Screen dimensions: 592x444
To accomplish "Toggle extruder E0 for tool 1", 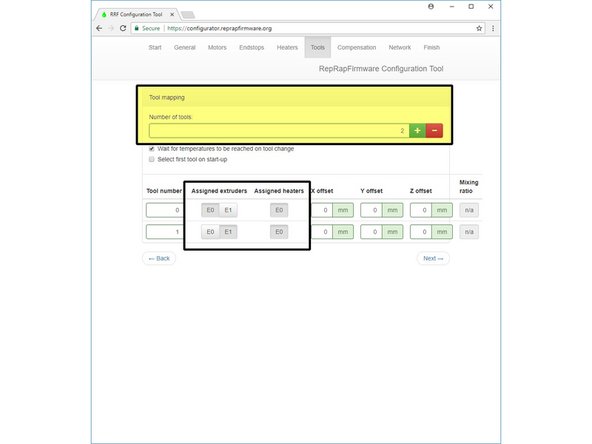I will click(210, 232).
